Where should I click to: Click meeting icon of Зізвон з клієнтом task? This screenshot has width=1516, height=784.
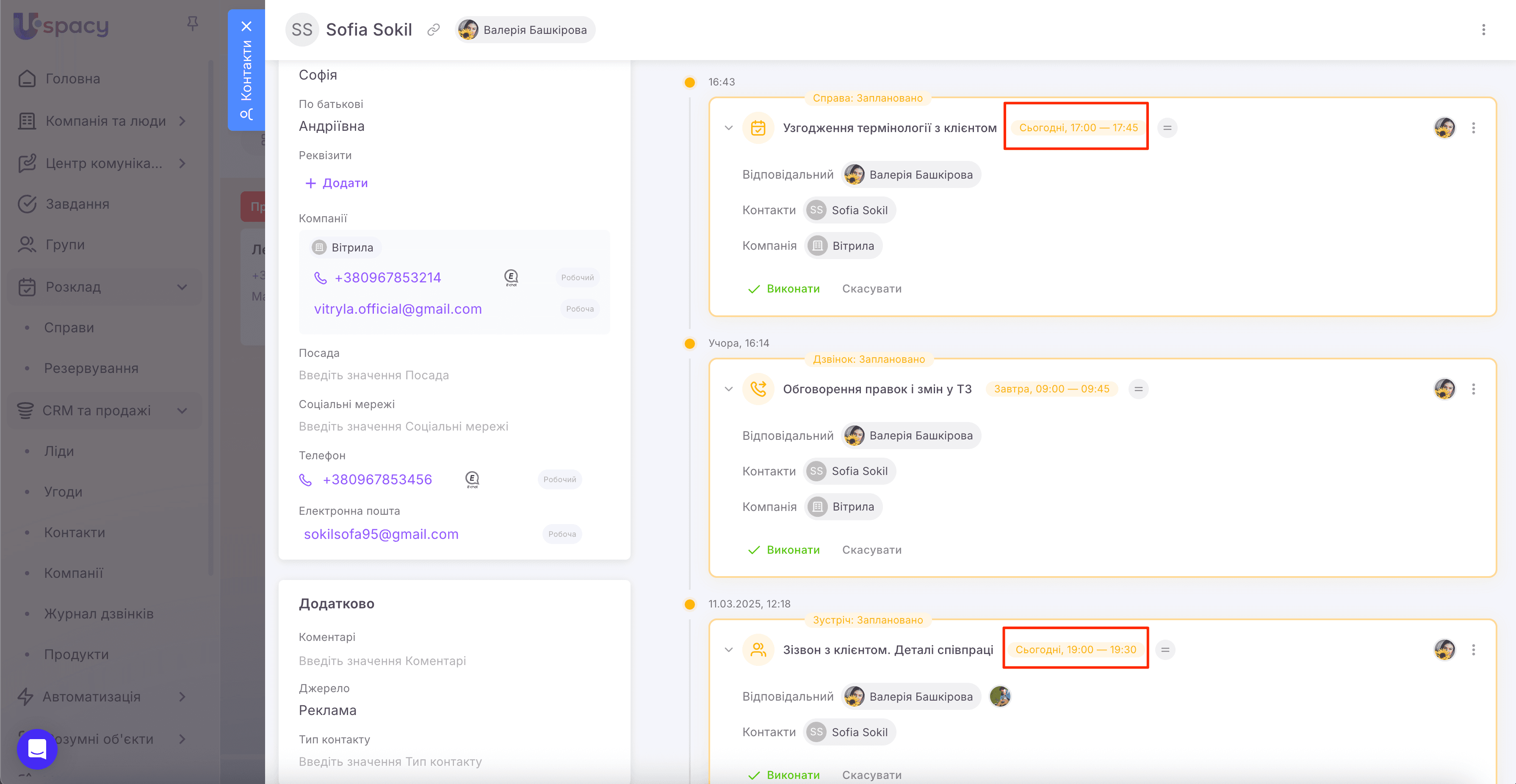(x=758, y=650)
